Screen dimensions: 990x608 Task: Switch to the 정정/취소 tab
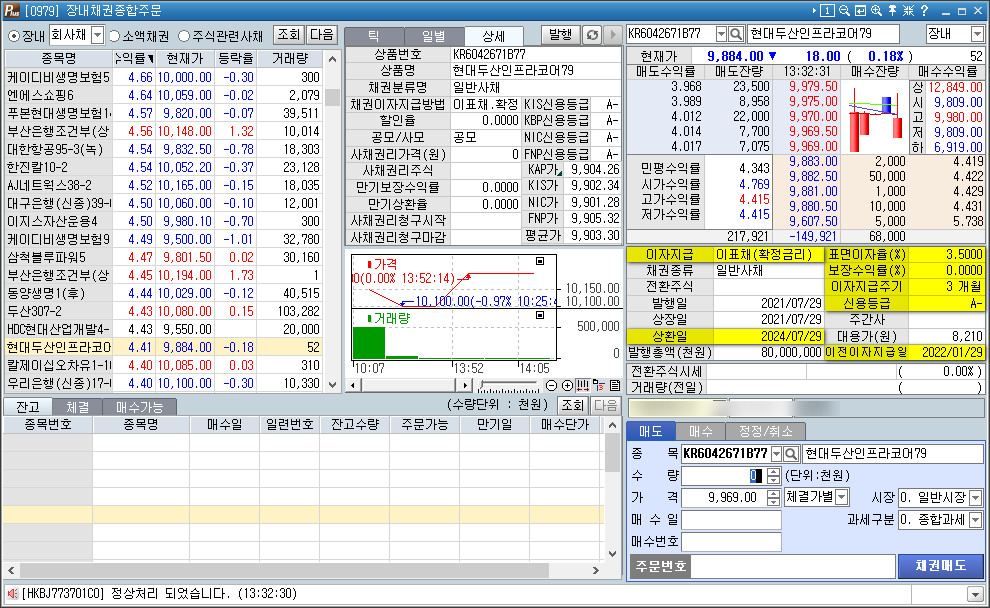coord(765,431)
